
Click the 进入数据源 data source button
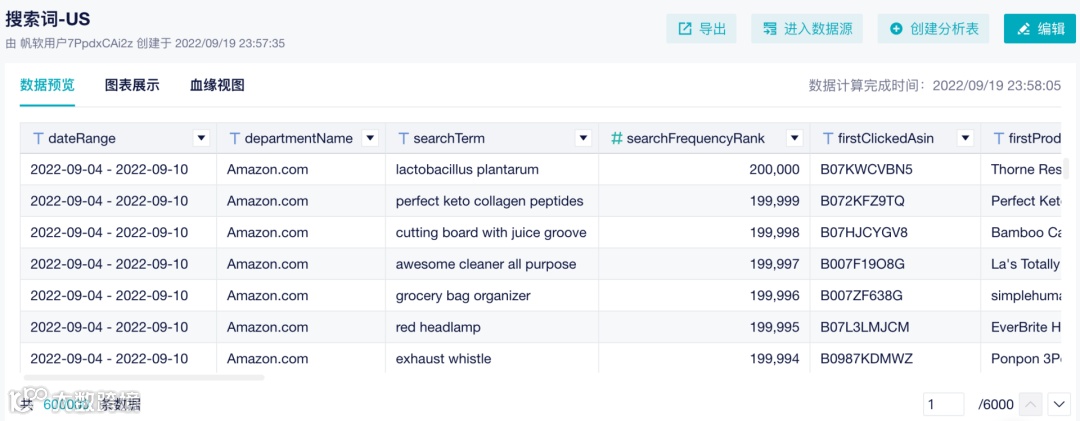tap(807, 29)
